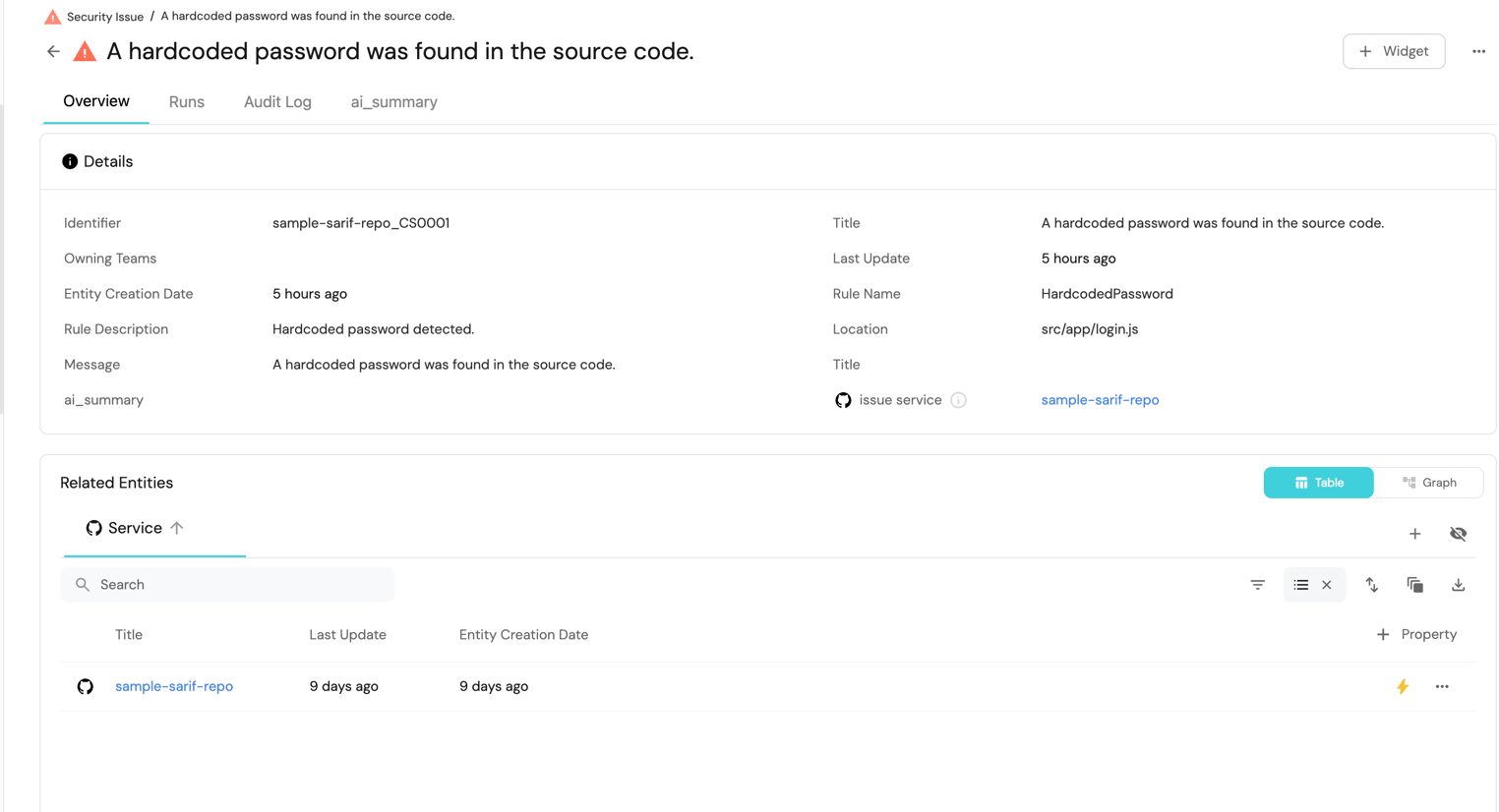Add a Property column to the table
This screenshot has height=812, width=1499.
[x=1416, y=635]
